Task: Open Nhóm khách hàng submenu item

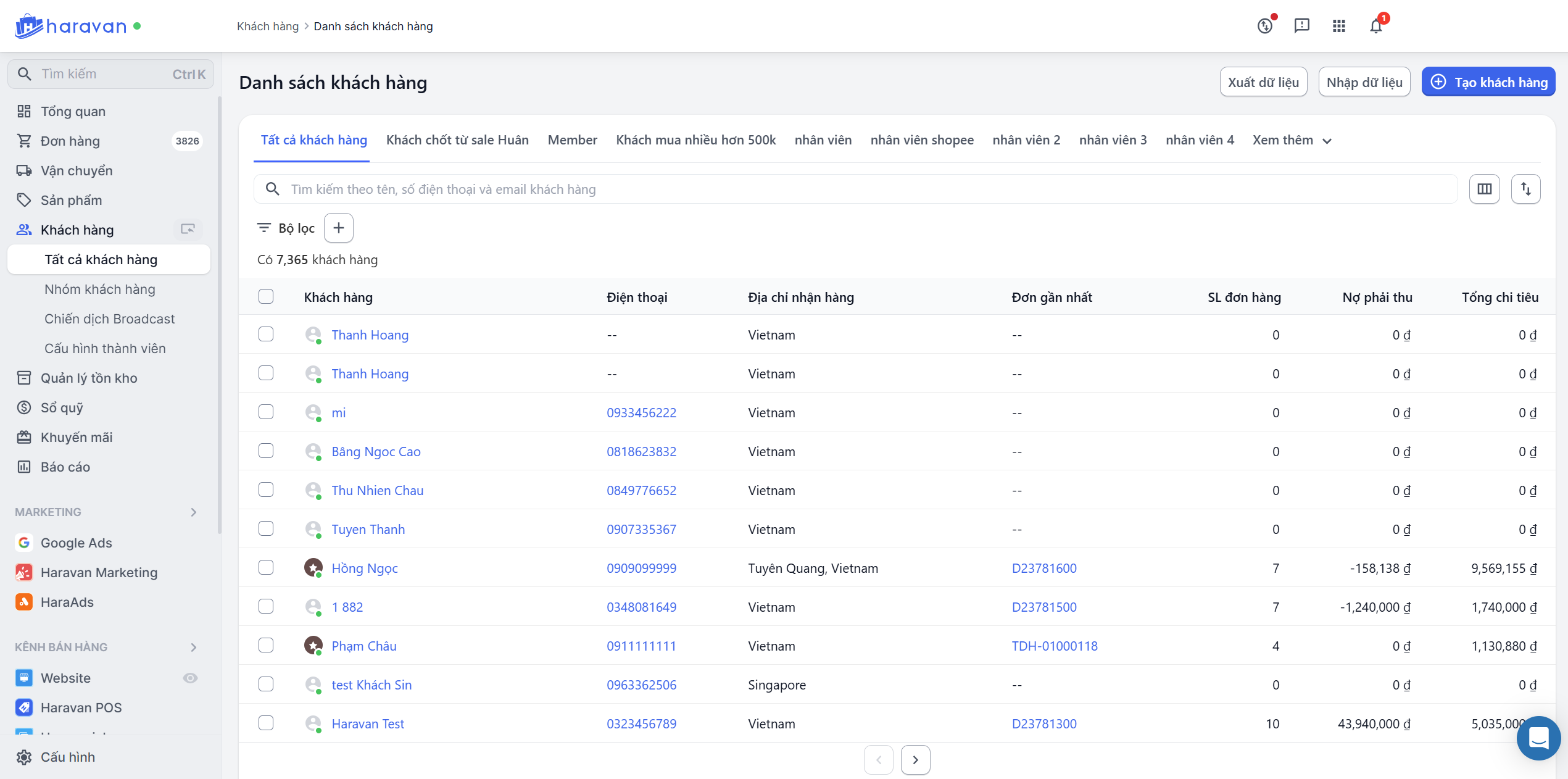Action: pos(100,290)
